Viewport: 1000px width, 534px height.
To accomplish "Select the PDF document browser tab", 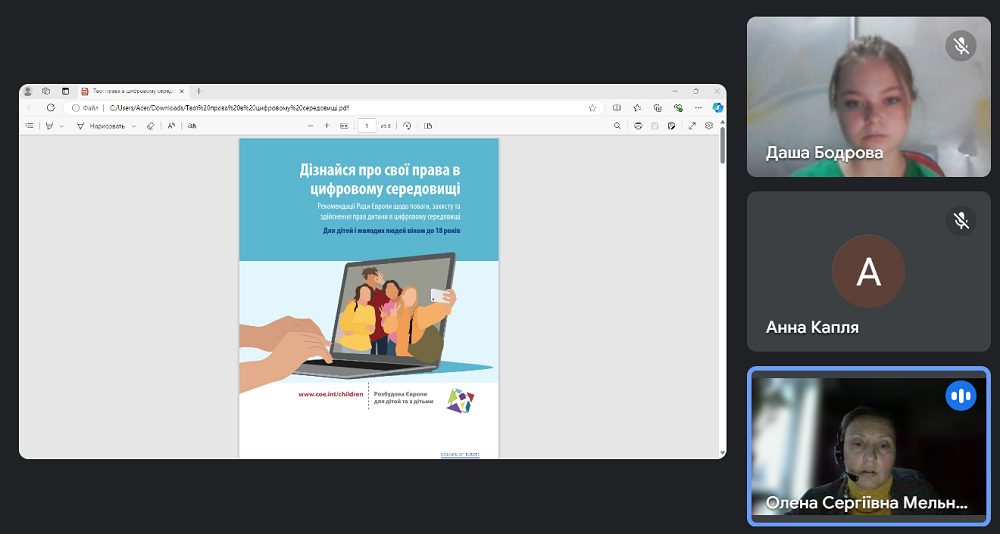I will [132, 91].
